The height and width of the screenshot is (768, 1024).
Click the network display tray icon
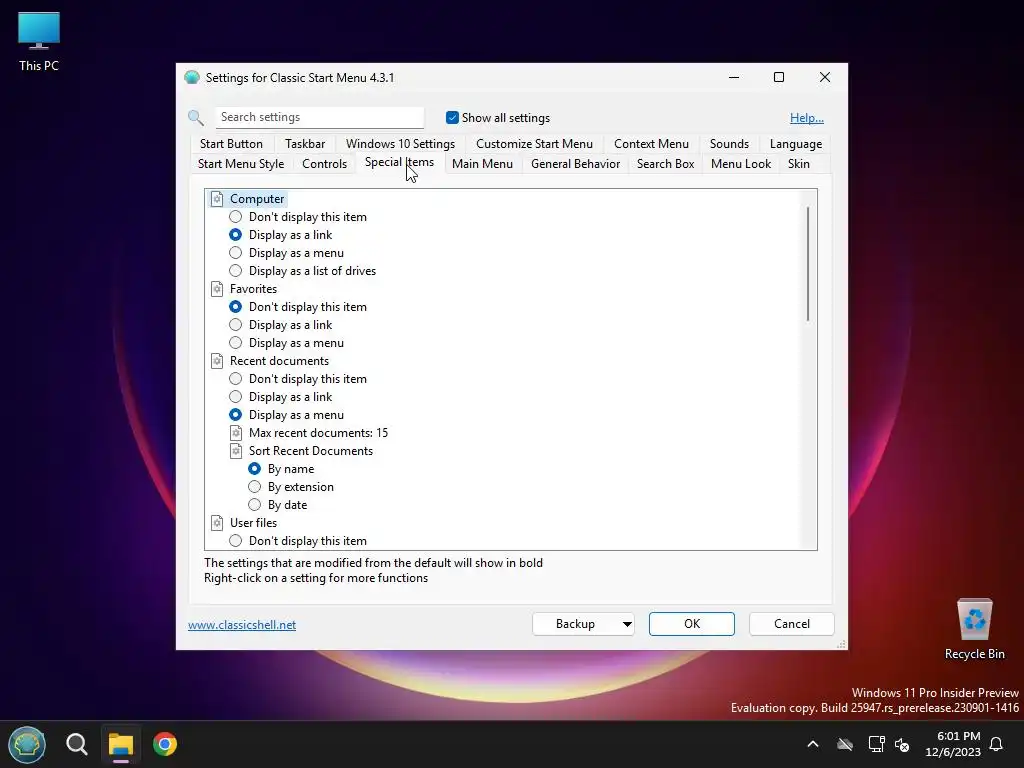pyautogui.click(x=876, y=744)
